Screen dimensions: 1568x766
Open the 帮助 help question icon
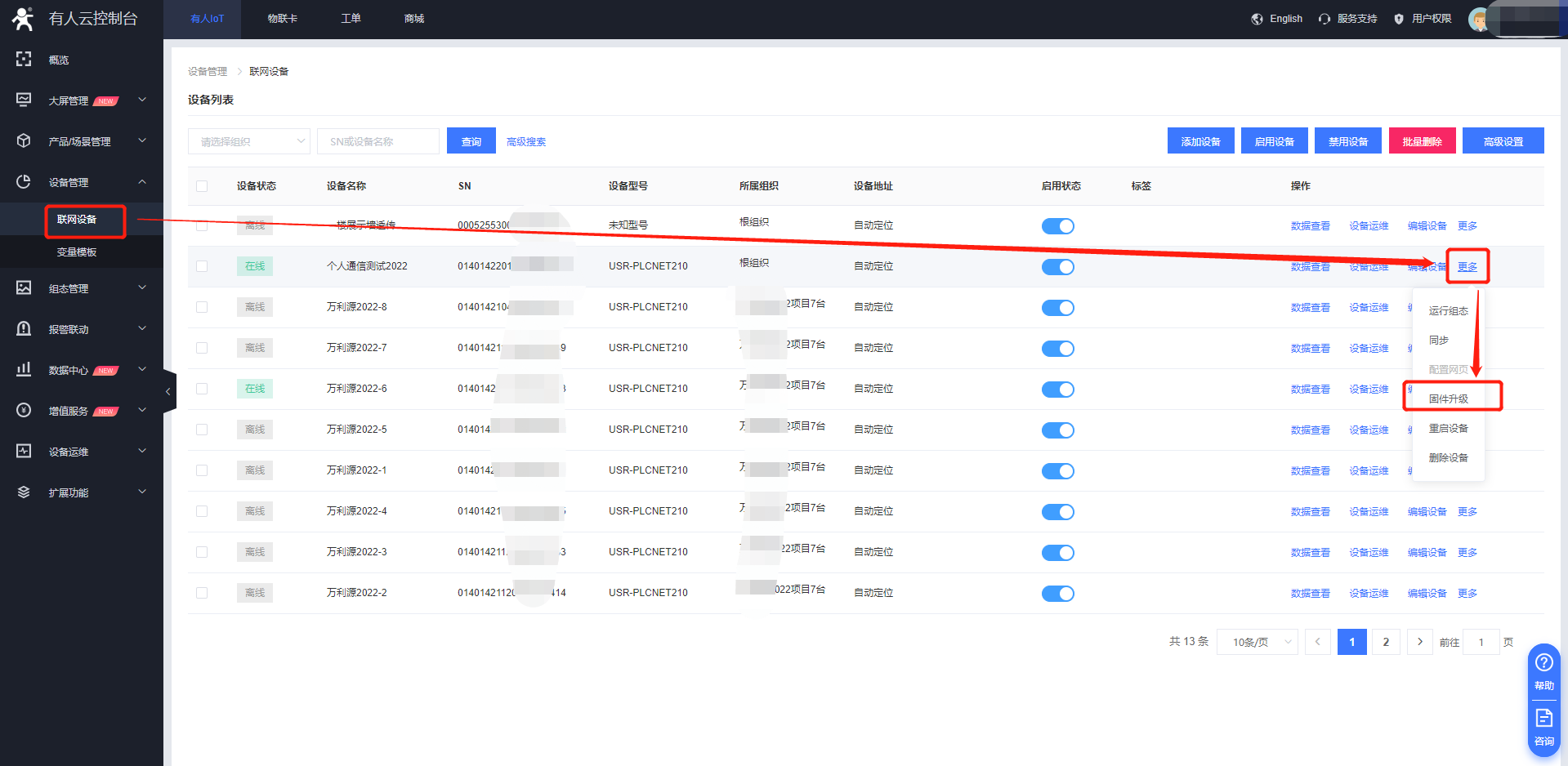tap(1543, 662)
